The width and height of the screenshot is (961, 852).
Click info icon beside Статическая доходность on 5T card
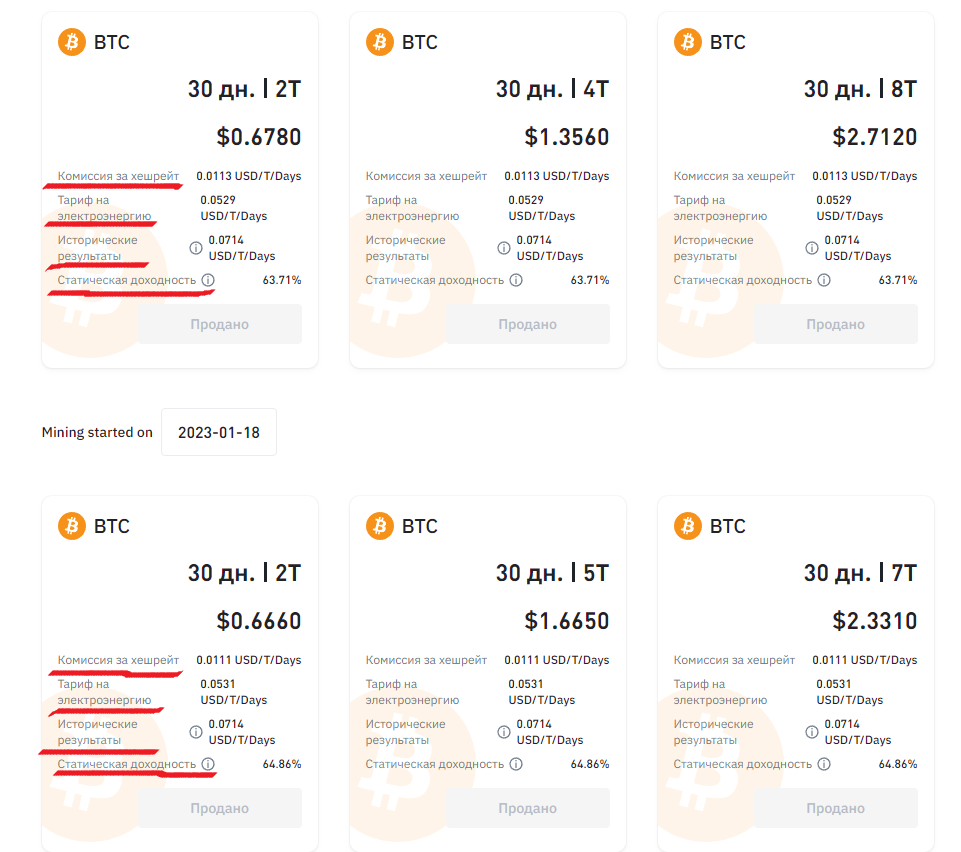pos(516,764)
